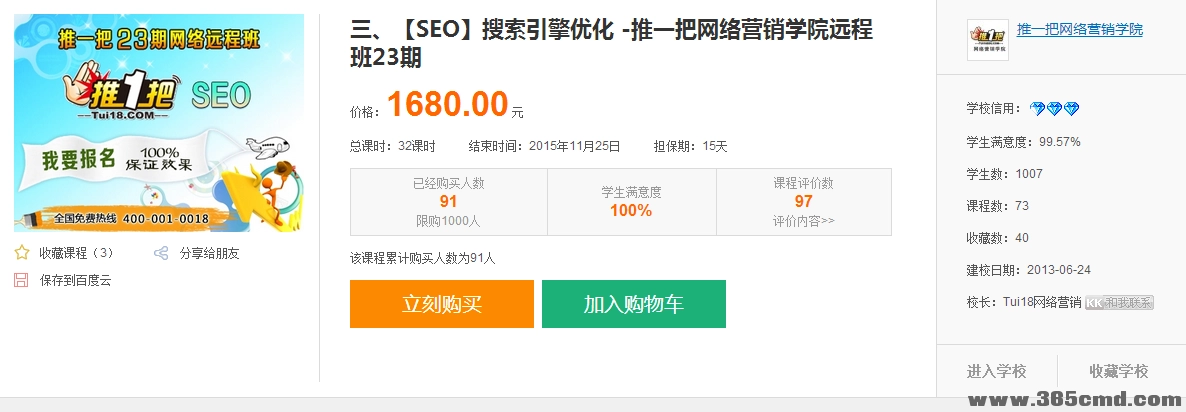This screenshot has height=412, width=1186.
Task: Click the star icon beside 收藏课程
Action: 21,253
